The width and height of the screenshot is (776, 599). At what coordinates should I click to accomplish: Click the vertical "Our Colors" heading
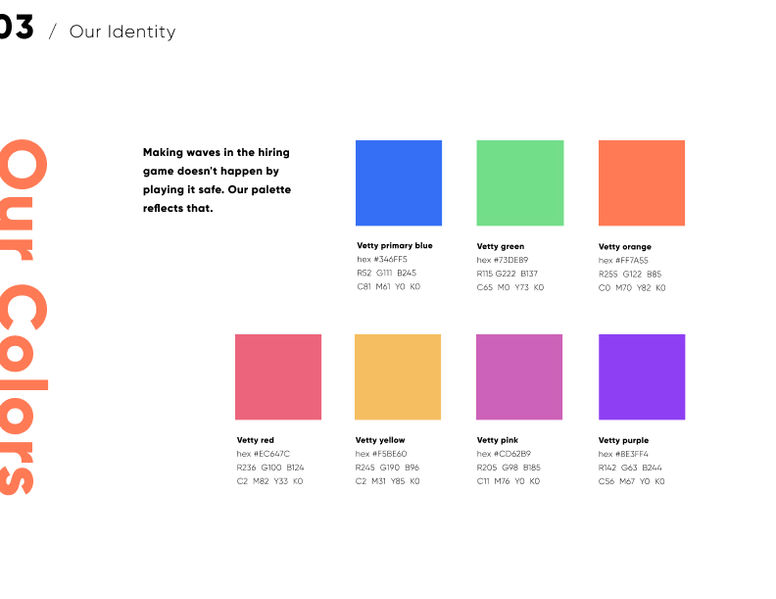point(22,315)
